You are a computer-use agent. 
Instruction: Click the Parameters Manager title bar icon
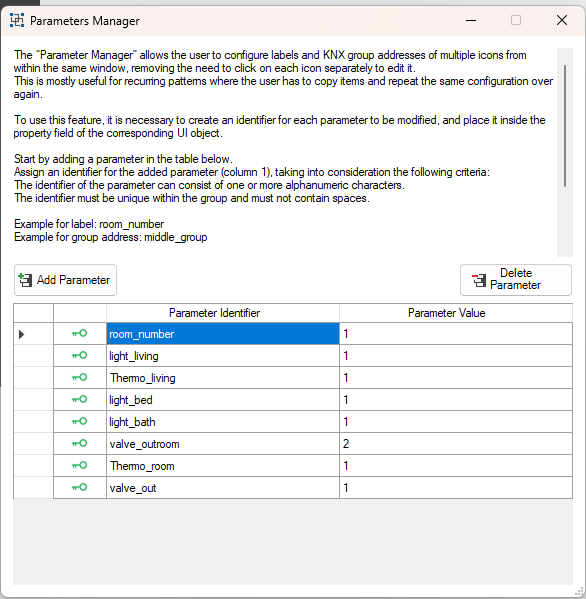coord(17,20)
